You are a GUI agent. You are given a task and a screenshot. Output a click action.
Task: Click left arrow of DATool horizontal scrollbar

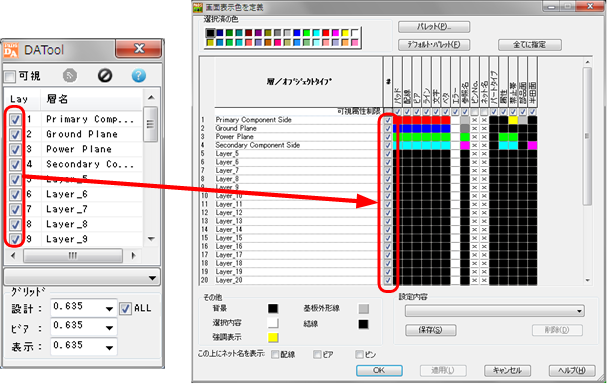click(x=13, y=256)
